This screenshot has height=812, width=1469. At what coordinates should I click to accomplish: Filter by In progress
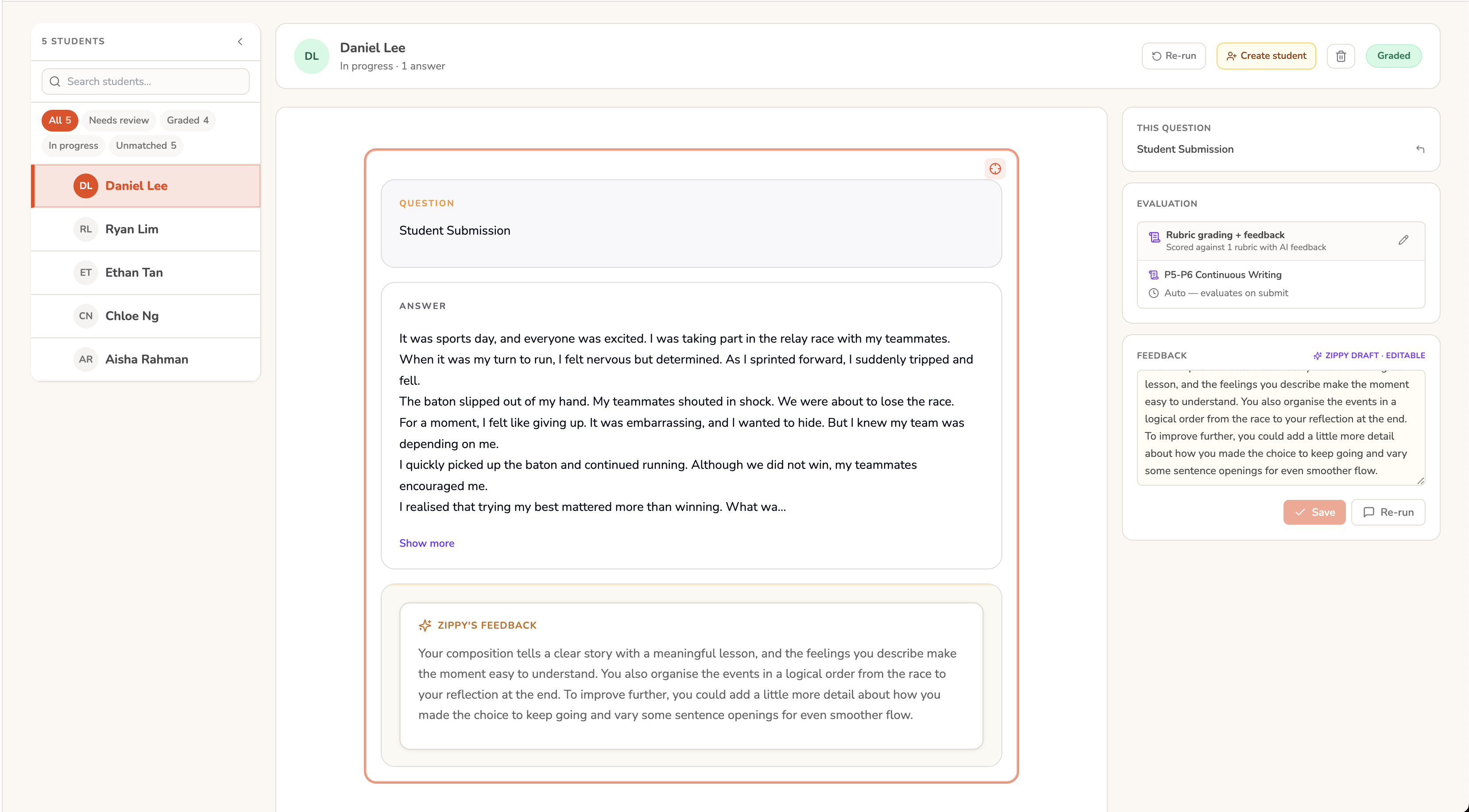(73, 145)
